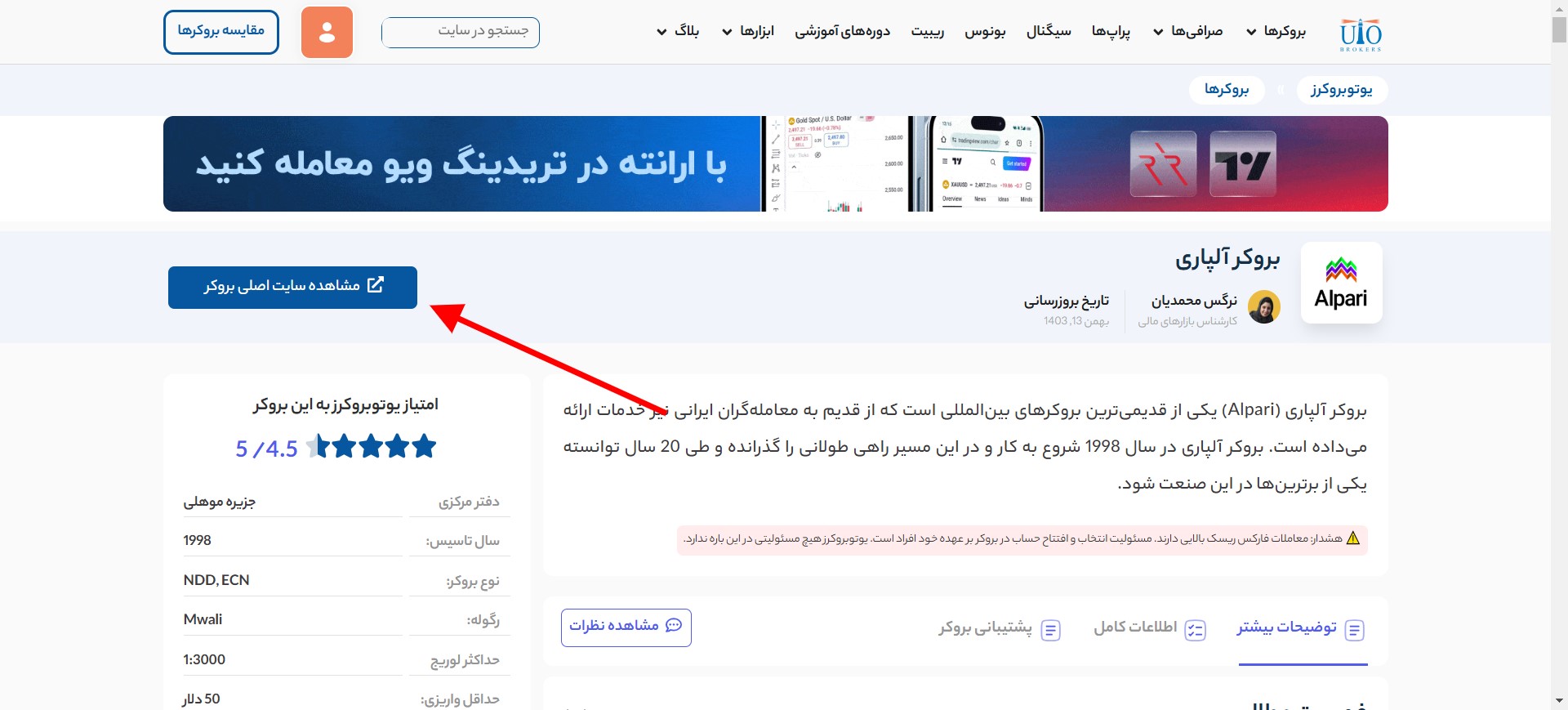Click the star rating icons

(x=372, y=447)
